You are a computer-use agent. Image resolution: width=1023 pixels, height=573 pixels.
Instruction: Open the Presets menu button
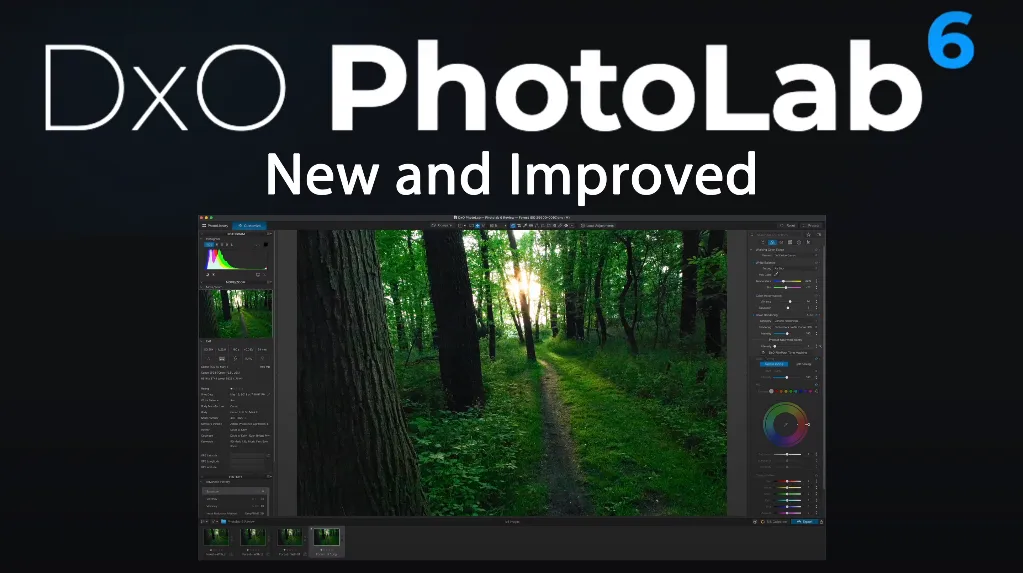pos(811,226)
